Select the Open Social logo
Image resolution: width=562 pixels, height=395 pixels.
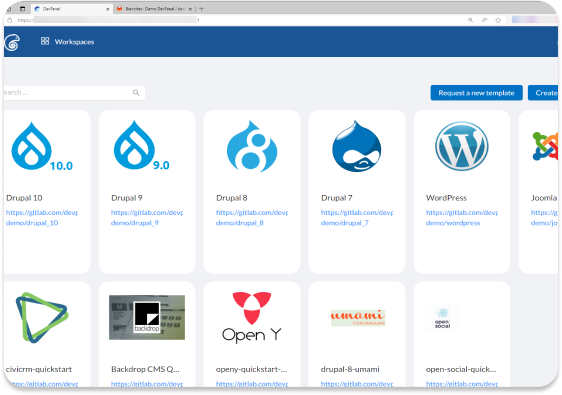442,318
